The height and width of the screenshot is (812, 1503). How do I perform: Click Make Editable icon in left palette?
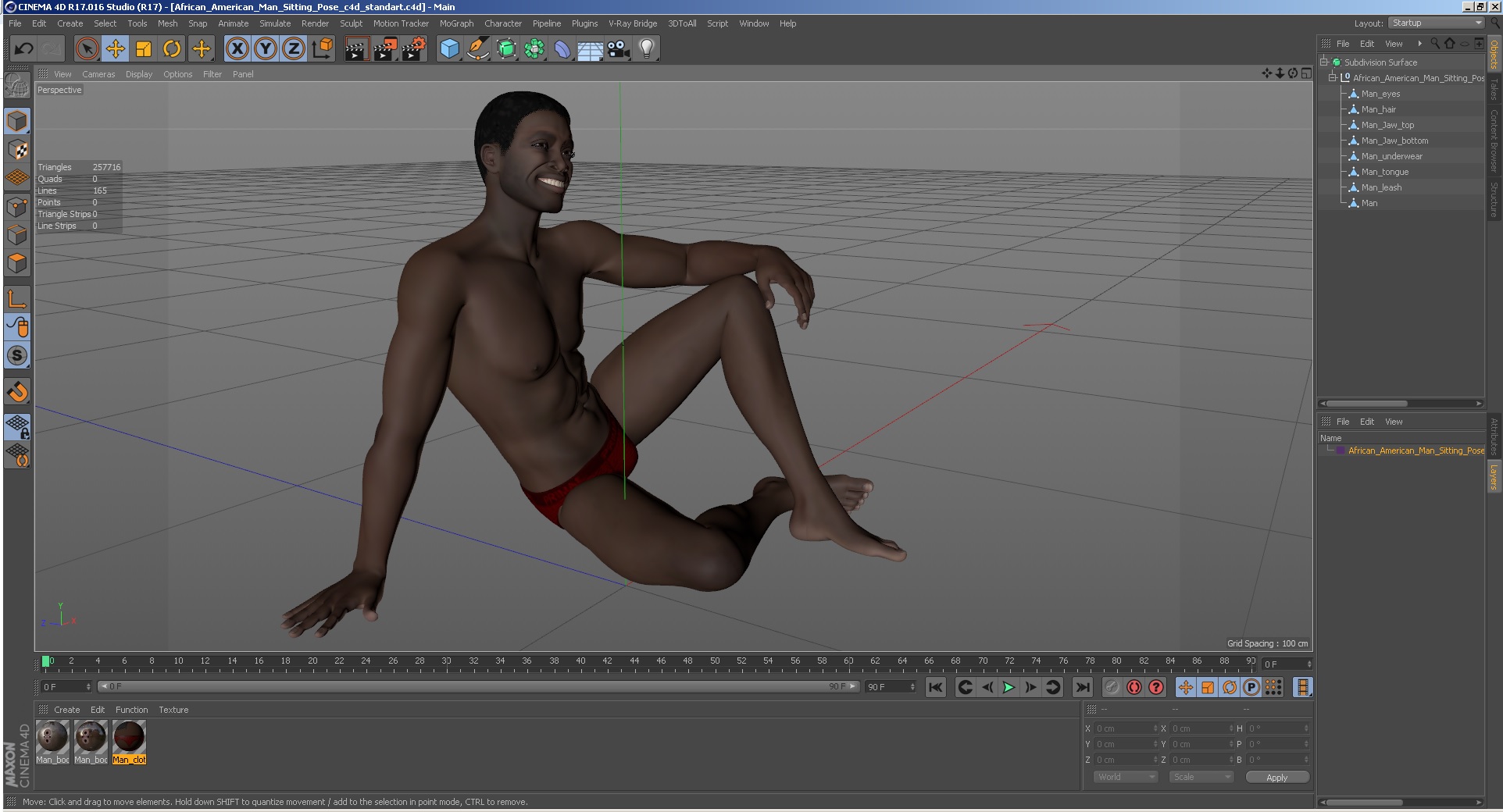17,85
